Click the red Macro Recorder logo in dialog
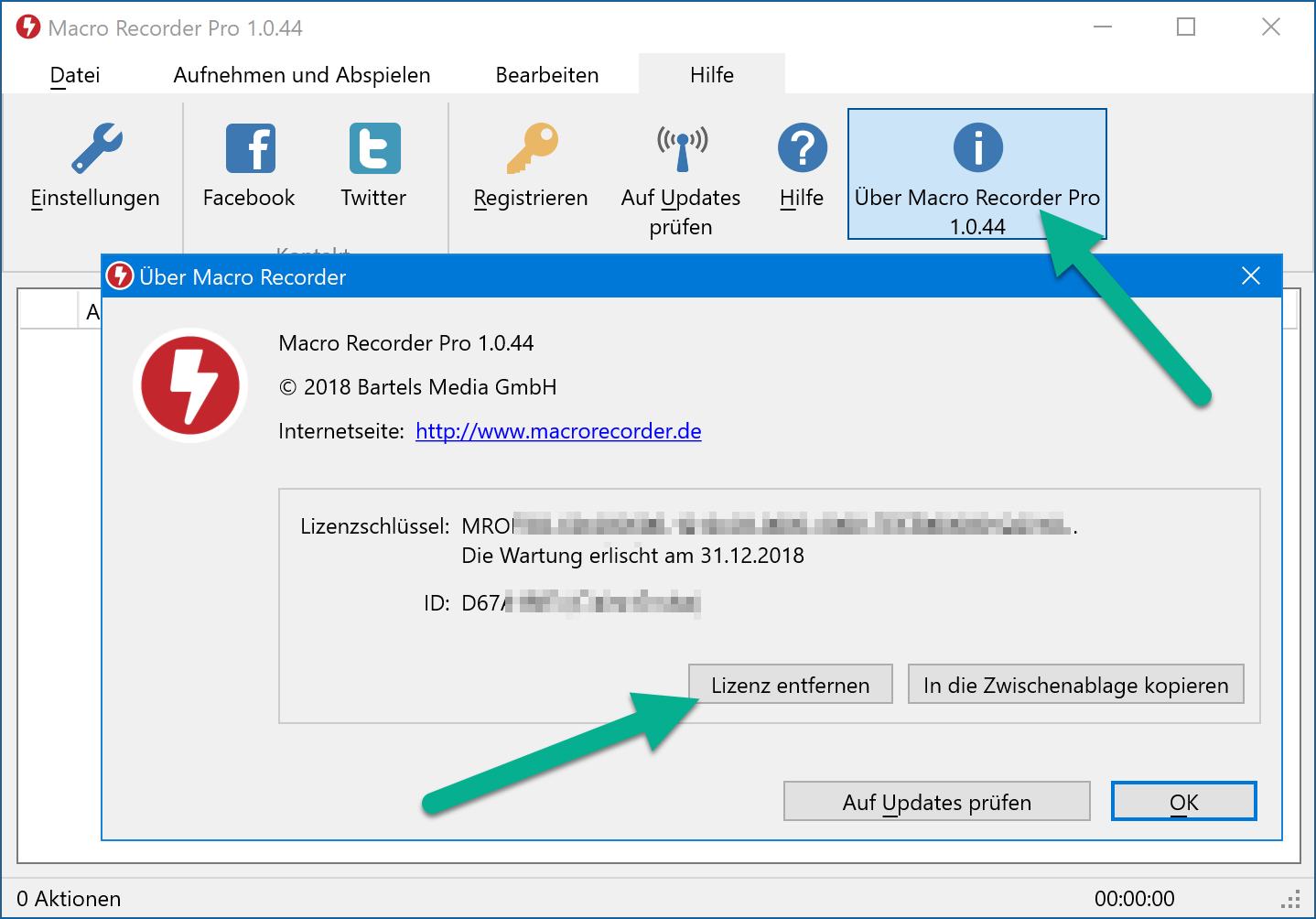Image resolution: width=1316 pixels, height=919 pixels. pos(190,385)
